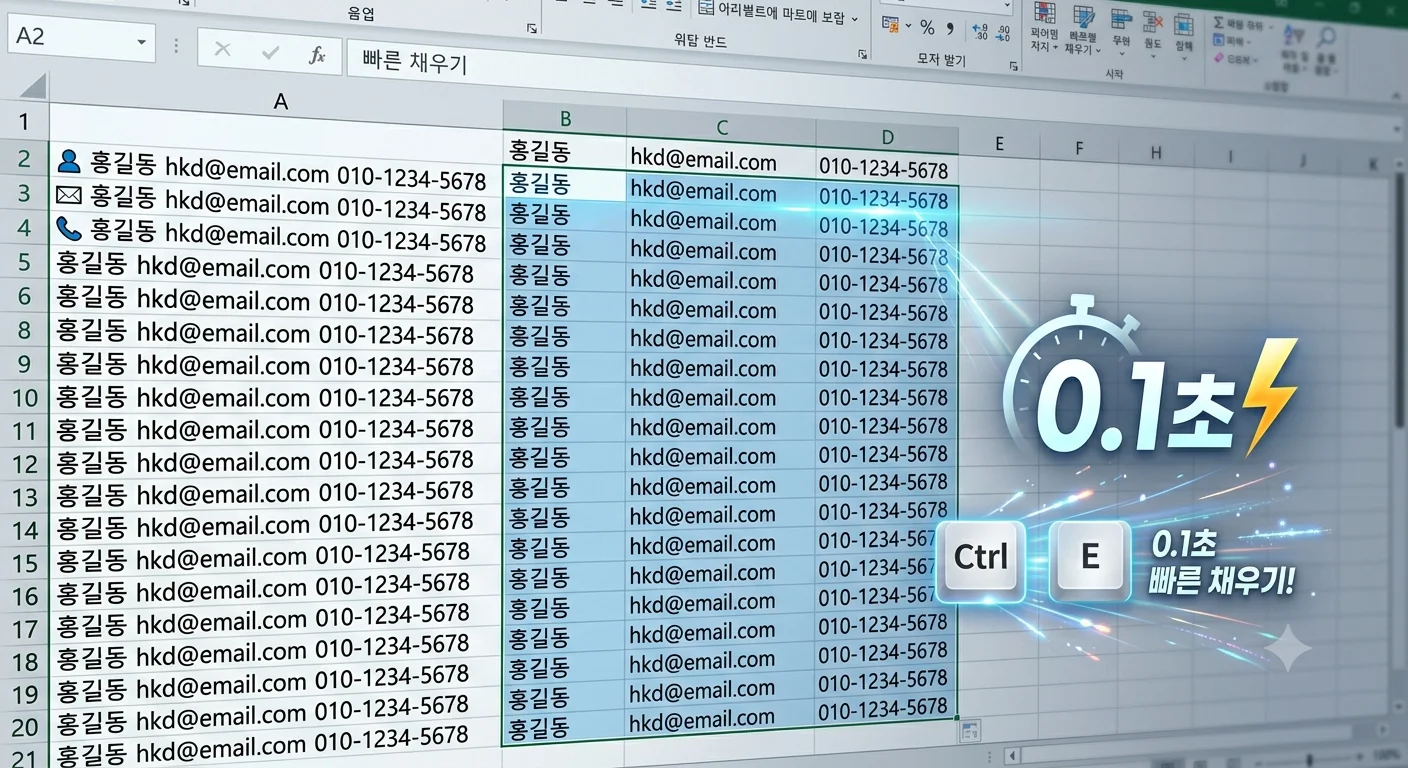This screenshot has width=1408, height=768.
Task: Open the Flash Fill options button below column D
Action: [x=968, y=730]
